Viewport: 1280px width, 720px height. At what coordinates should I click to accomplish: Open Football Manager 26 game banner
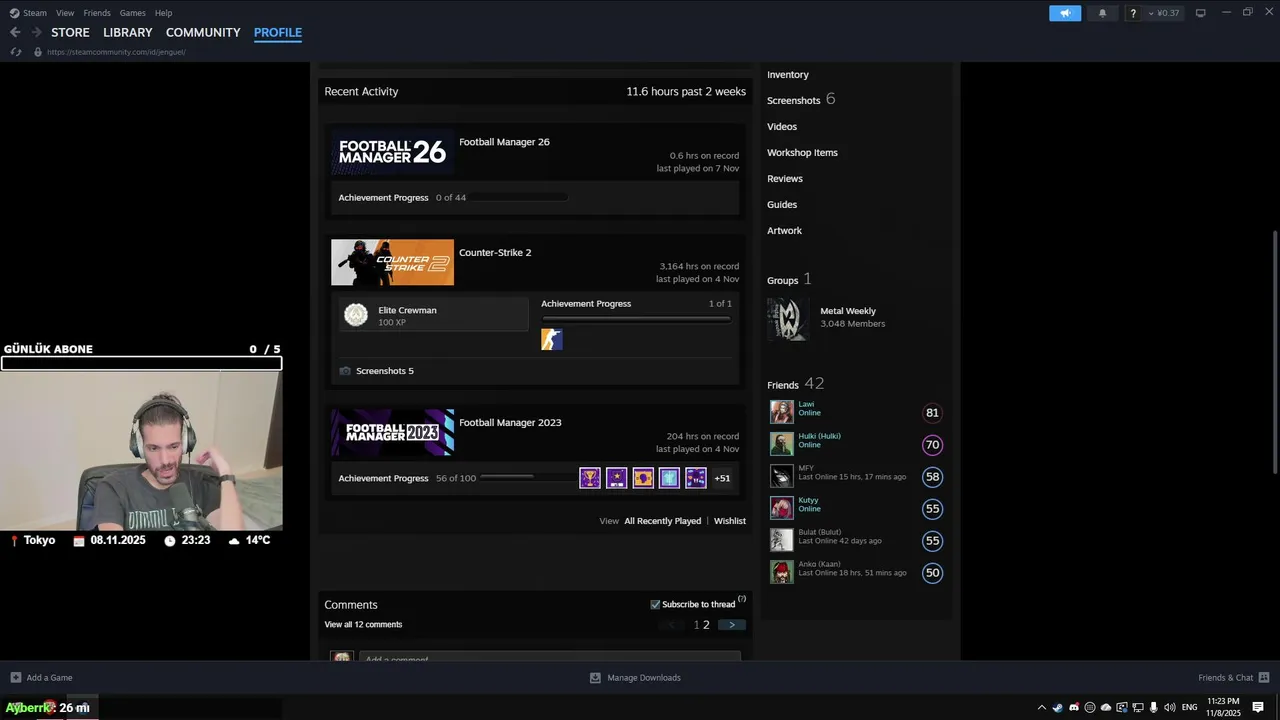pyautogui.click(x=392, y=152)
